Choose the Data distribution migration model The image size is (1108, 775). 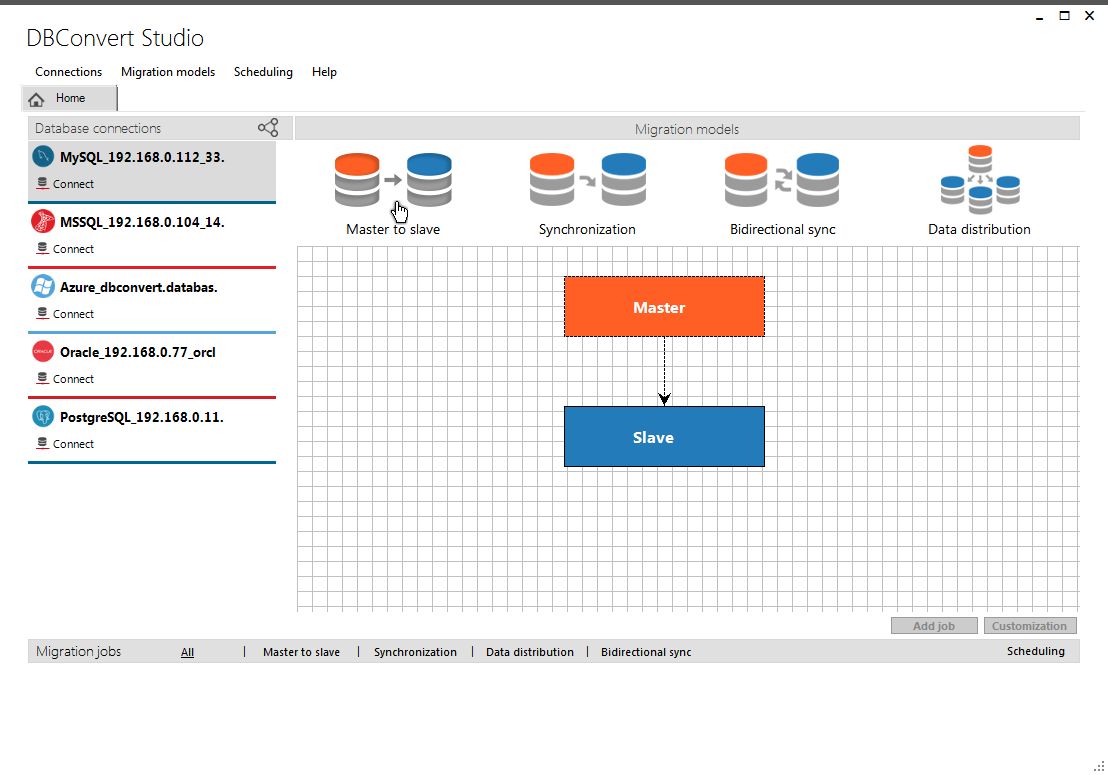point(978,180)
